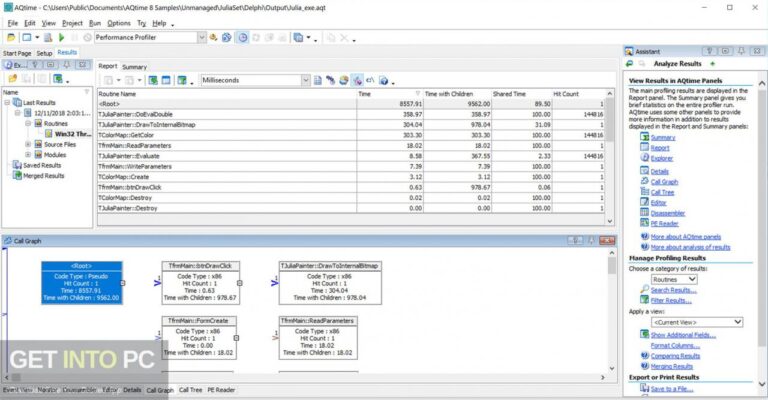
Task: Open the Milliseconds units dropdown
Action: 306,80
